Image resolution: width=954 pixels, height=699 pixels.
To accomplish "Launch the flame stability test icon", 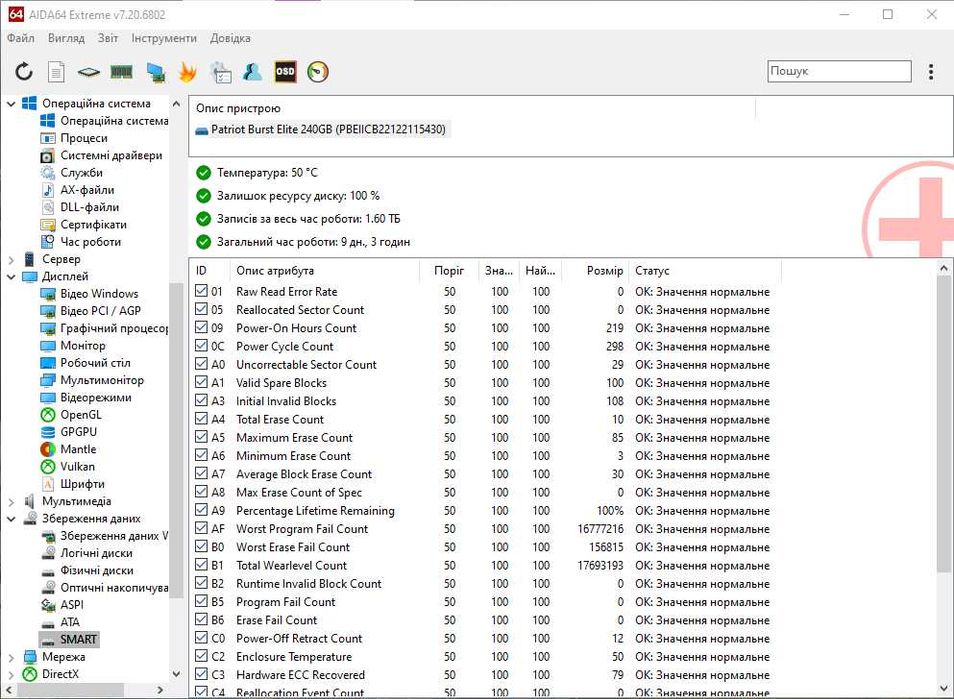I will tap(187, 72).
